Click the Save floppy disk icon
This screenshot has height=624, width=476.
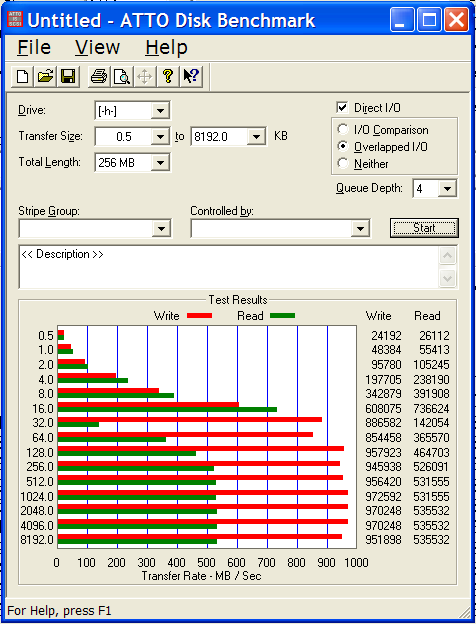[68, 76]
